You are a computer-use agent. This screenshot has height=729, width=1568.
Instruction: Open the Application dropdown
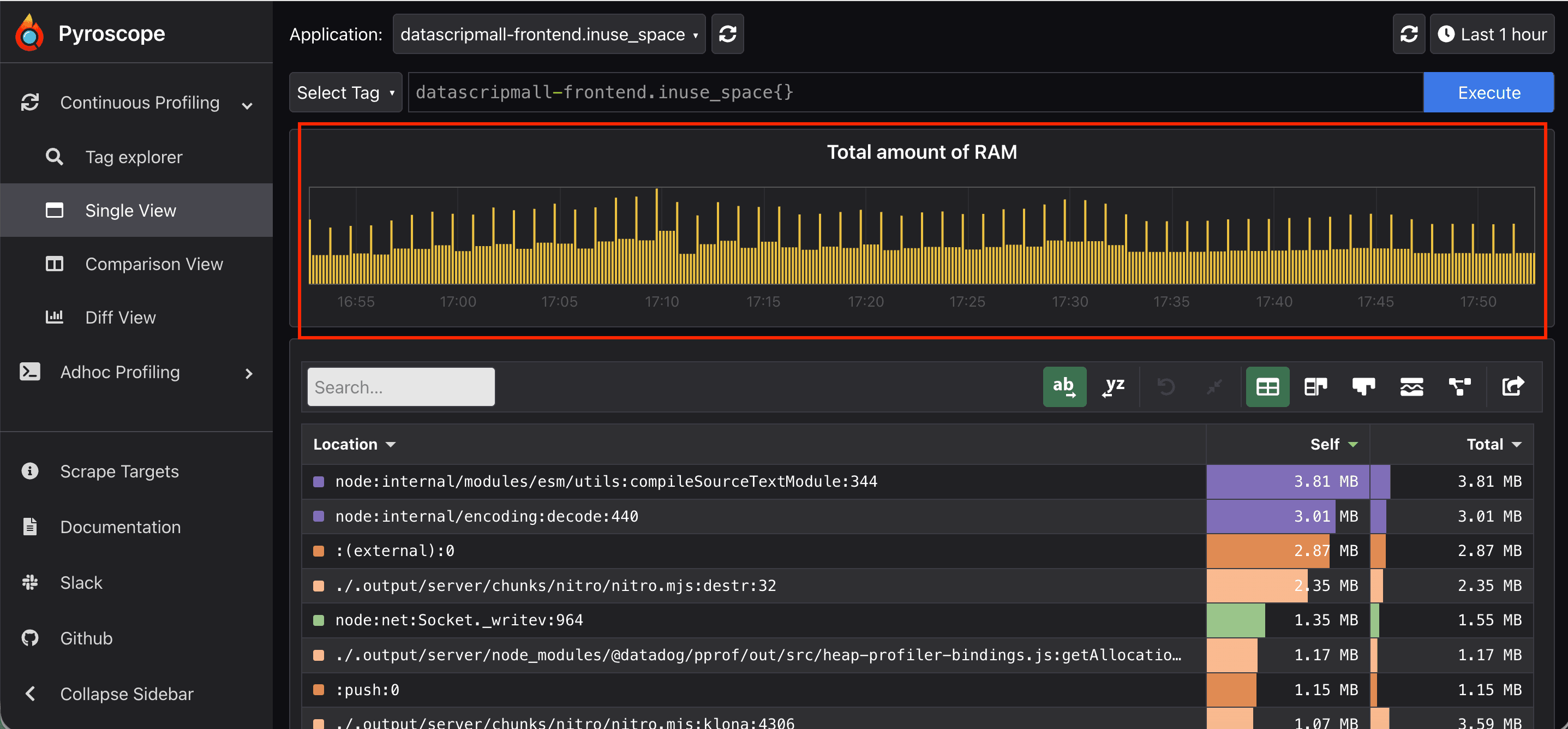(x=547, y=34)
